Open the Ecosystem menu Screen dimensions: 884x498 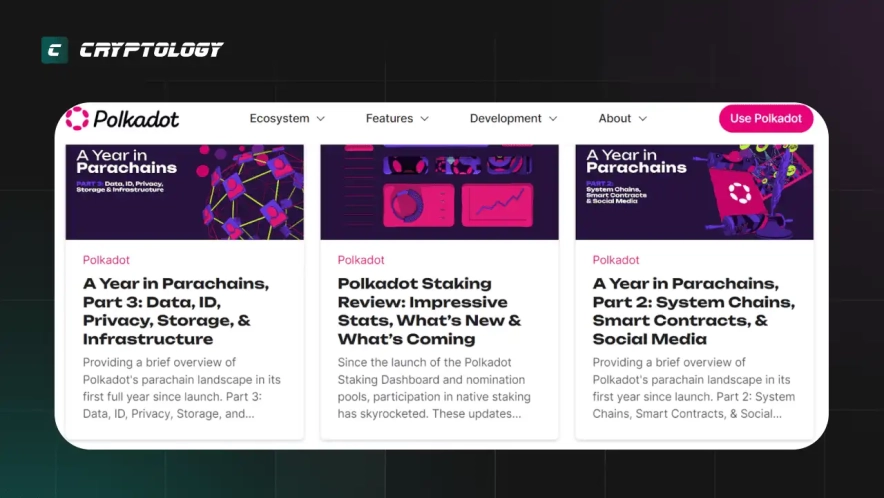[x=279, y=118]
